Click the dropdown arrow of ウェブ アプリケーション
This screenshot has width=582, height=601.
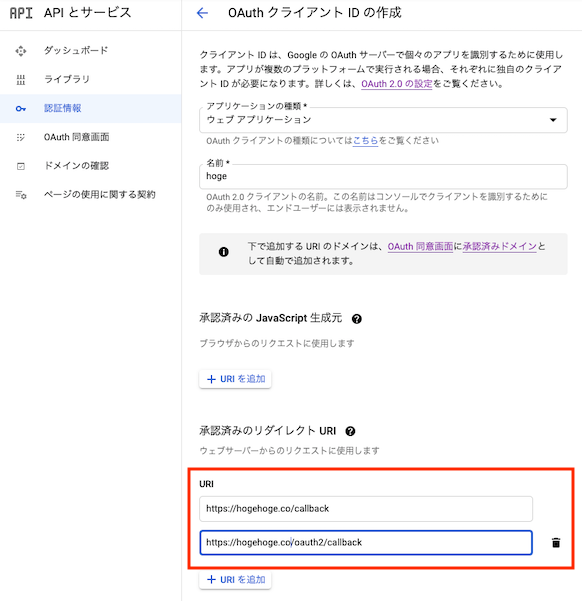[x=553, y=120]
